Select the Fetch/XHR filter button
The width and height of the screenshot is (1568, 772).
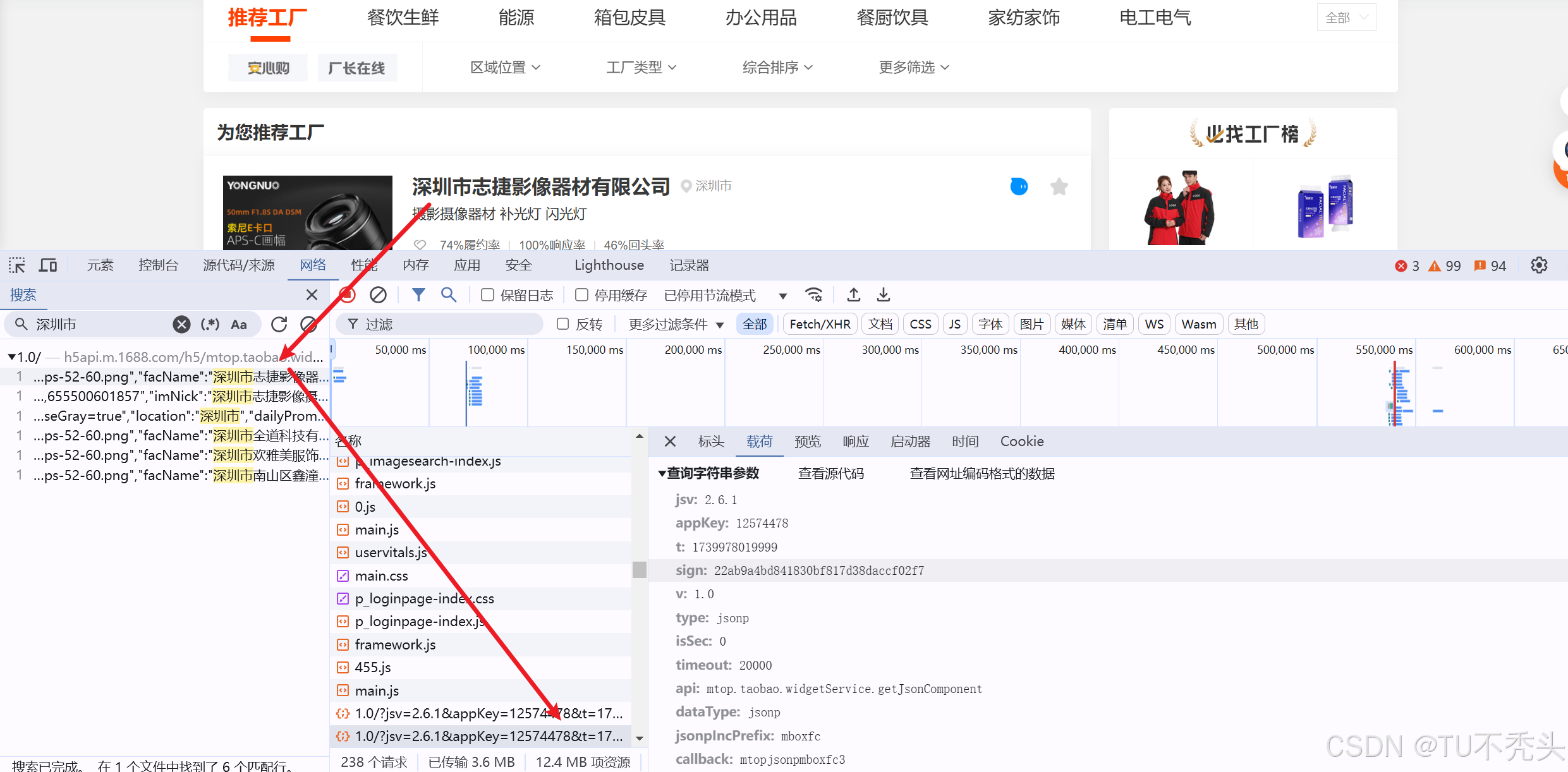coord(820,325)
